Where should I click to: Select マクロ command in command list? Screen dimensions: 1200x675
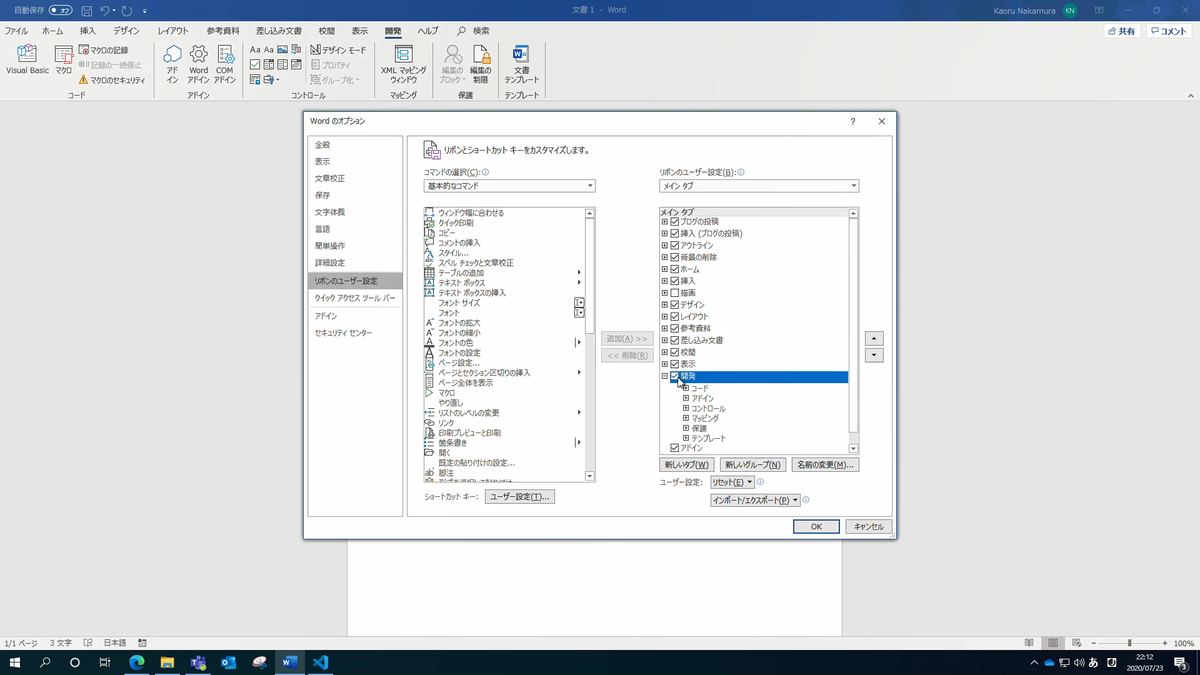[x=504, y=393]
